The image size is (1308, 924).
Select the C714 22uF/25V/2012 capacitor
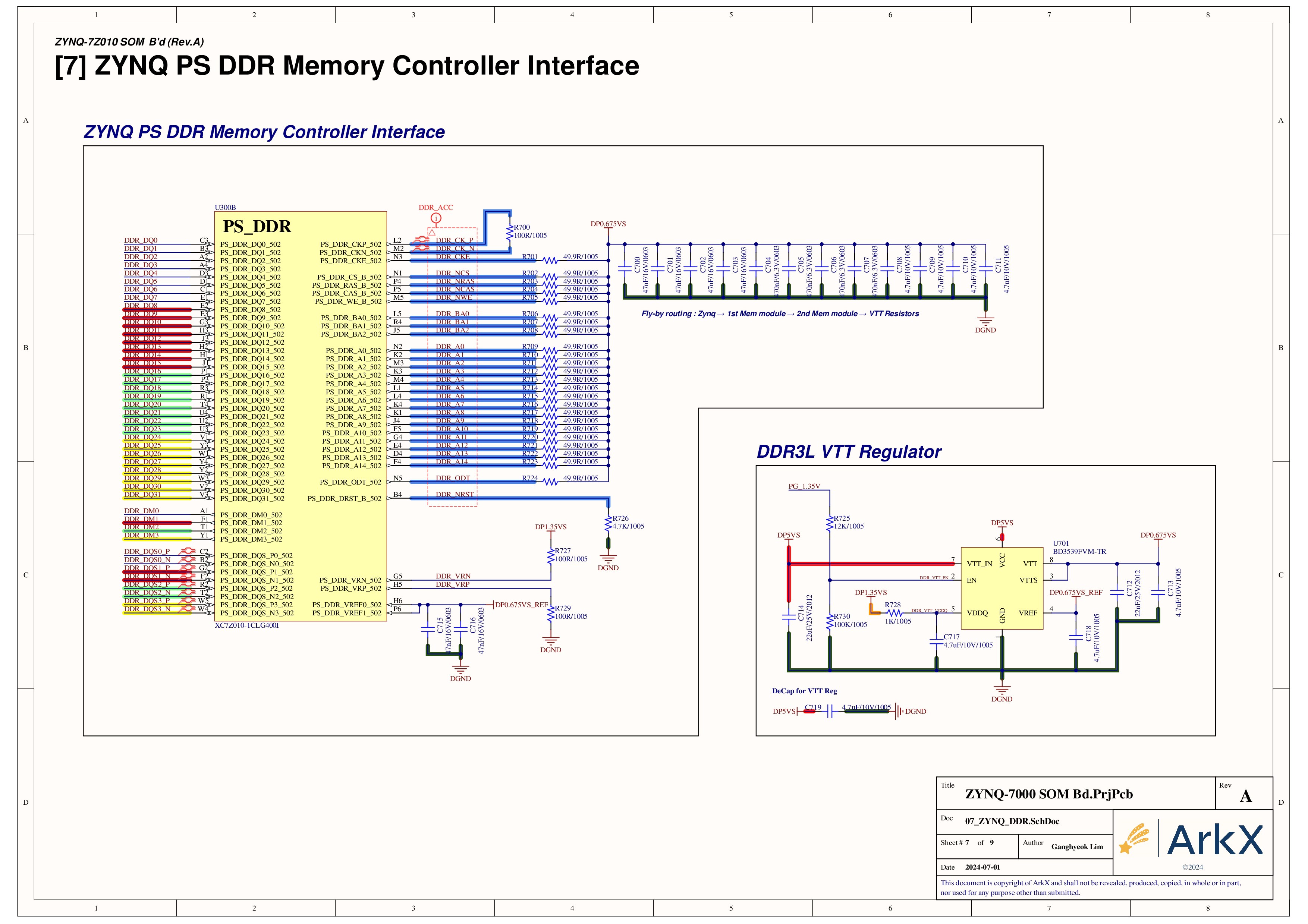point(789,616)
